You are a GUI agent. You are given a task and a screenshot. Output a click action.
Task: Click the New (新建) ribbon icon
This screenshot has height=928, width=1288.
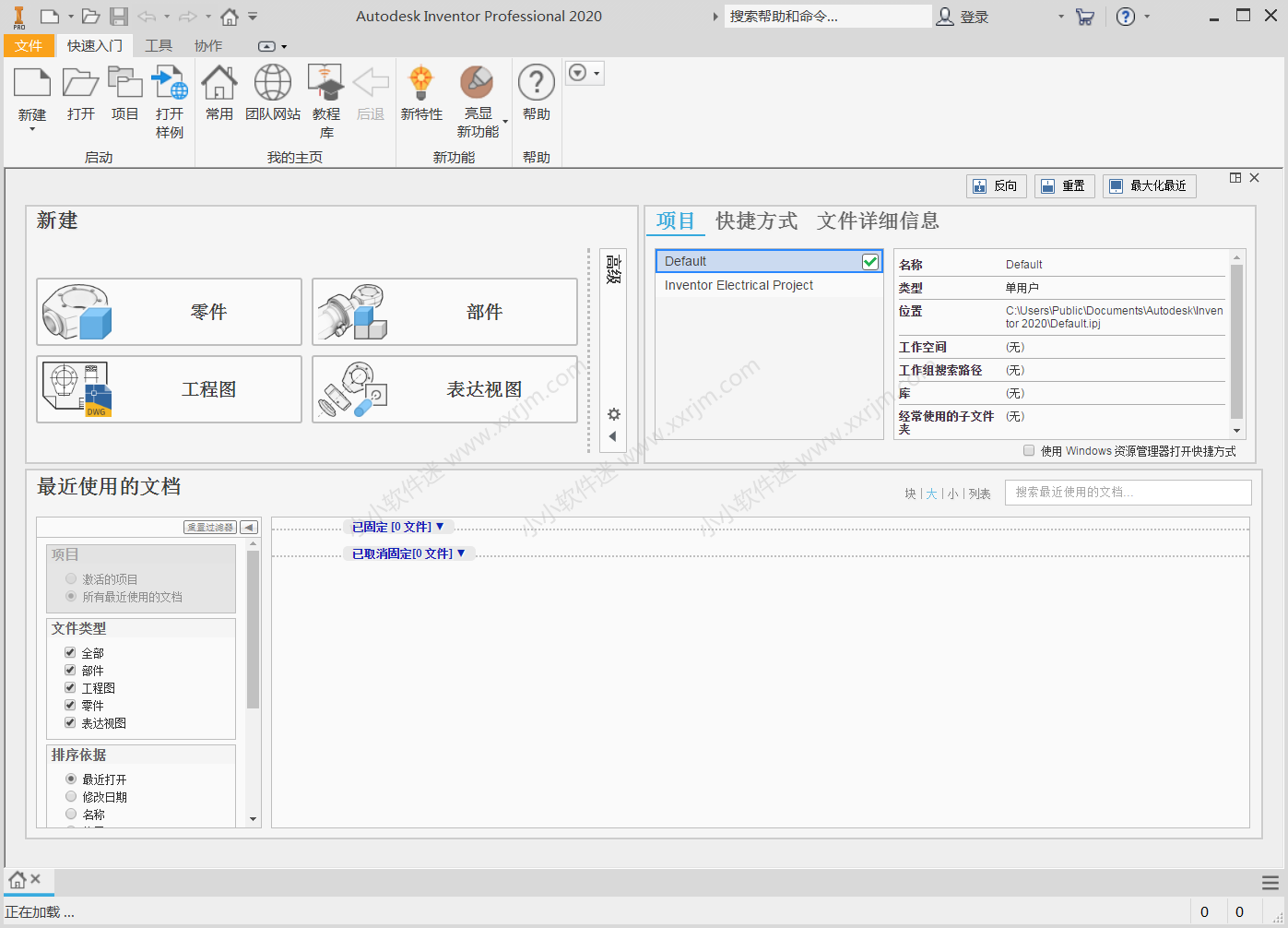(x=32, y=83)
